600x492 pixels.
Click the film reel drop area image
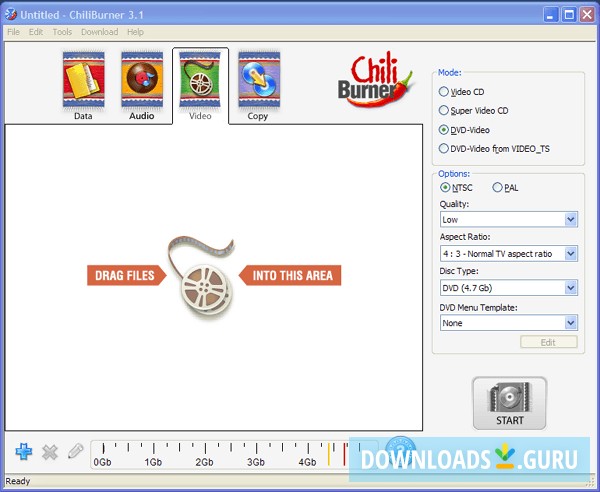(202, 277)
